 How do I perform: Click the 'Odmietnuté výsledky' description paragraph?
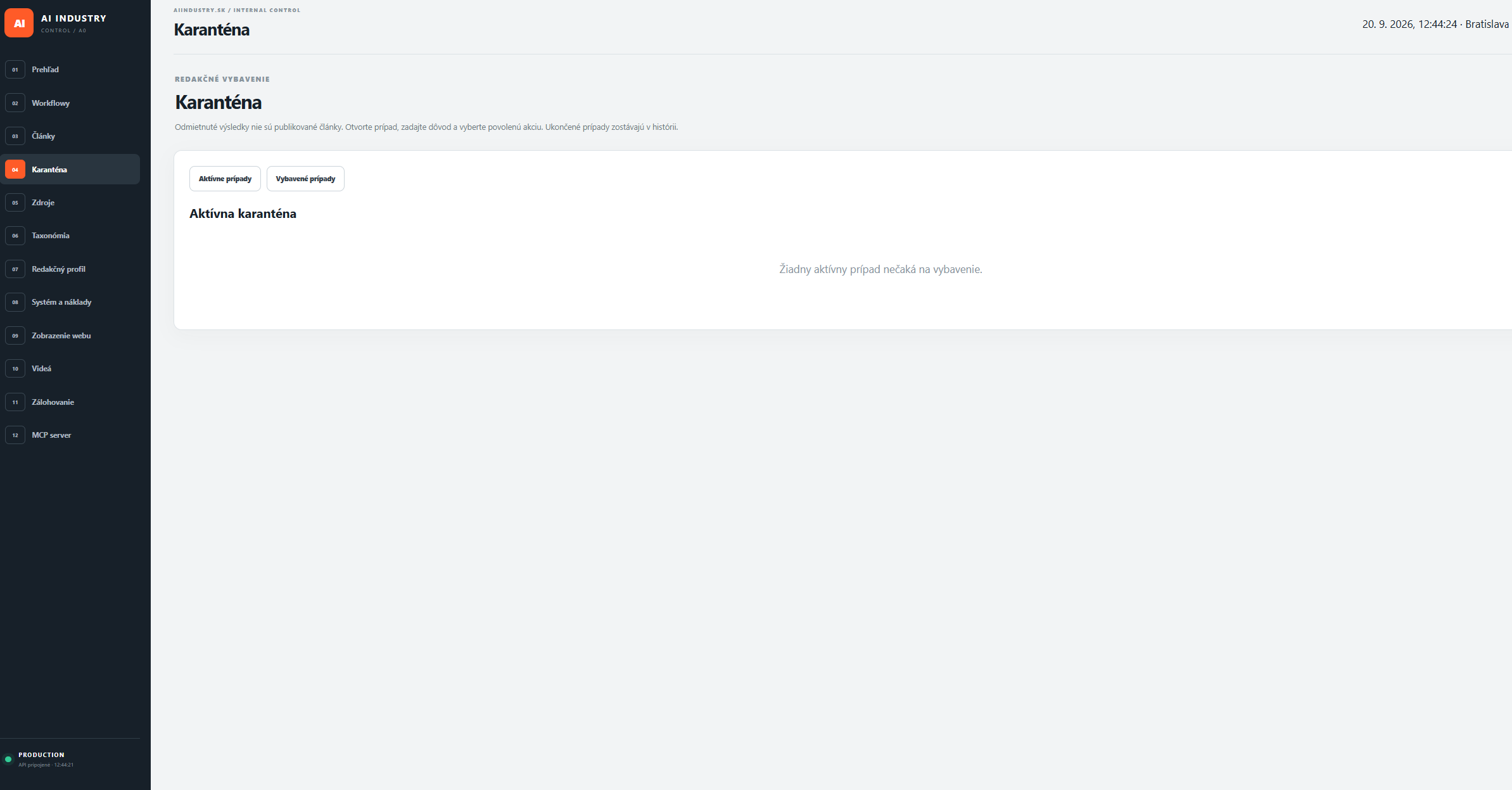click(x=426, y=127)
